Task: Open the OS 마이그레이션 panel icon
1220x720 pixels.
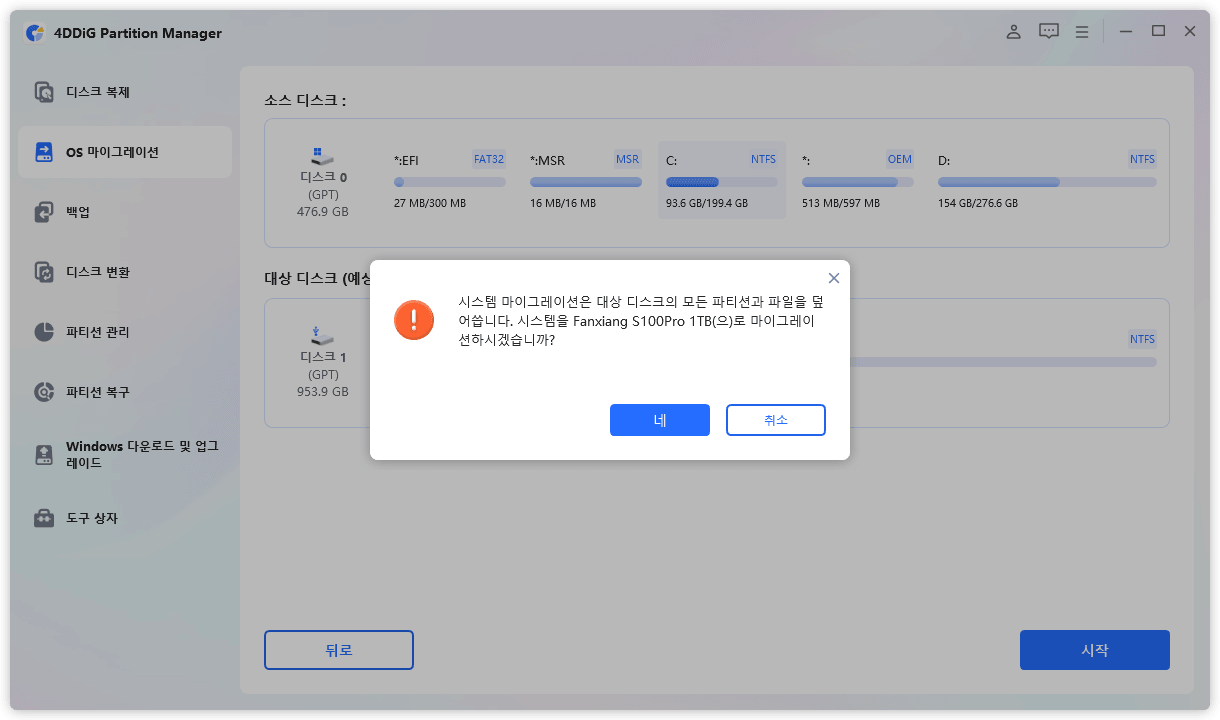Action: (44, 152)
